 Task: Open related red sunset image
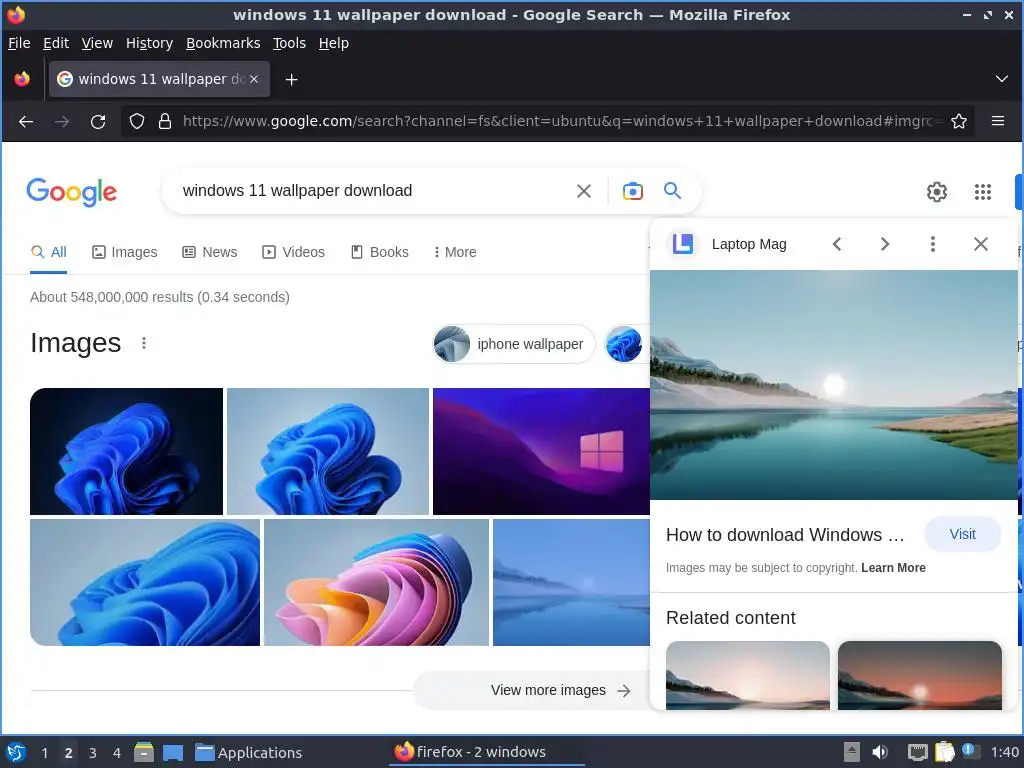point(920,675)
